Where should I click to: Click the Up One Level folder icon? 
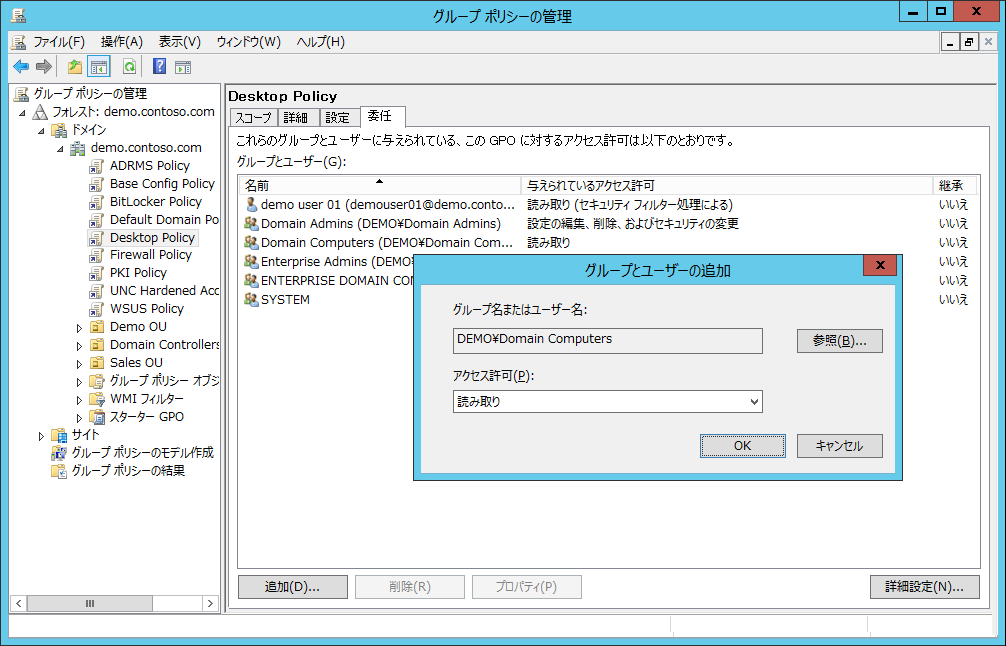[74, 67]
